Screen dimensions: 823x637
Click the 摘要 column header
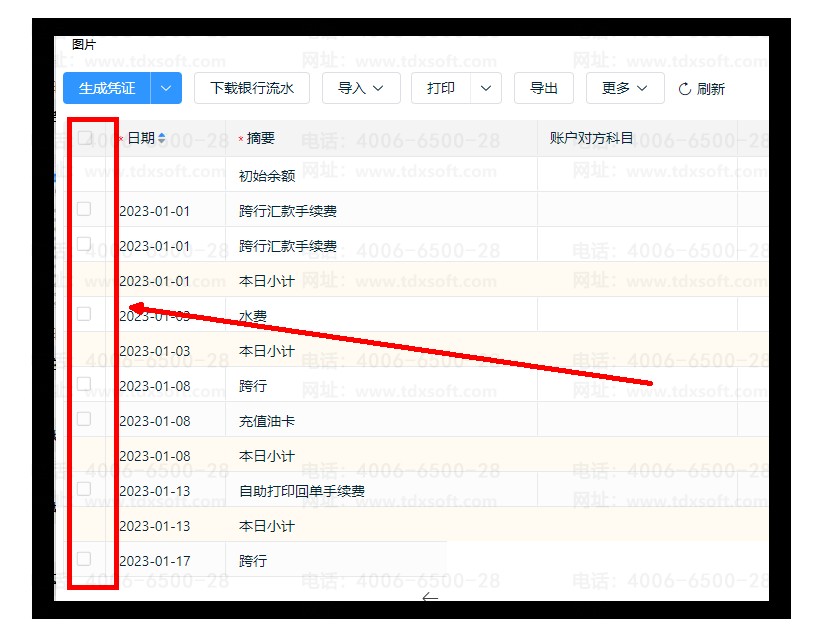point(260,138)
